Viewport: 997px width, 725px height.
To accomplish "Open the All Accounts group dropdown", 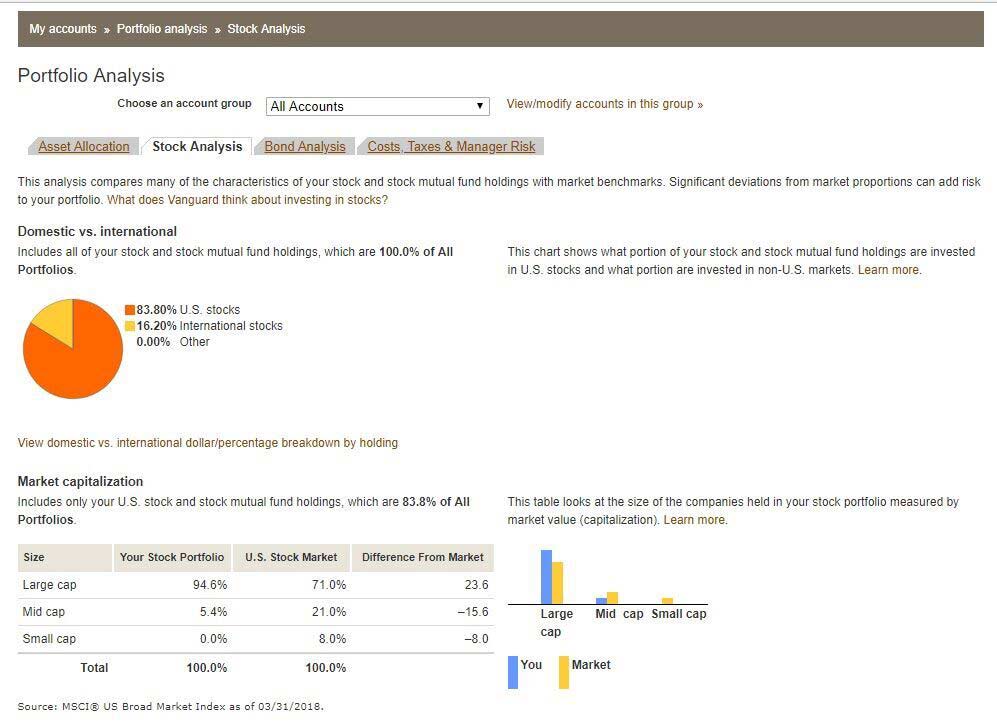I will (377, 106).
